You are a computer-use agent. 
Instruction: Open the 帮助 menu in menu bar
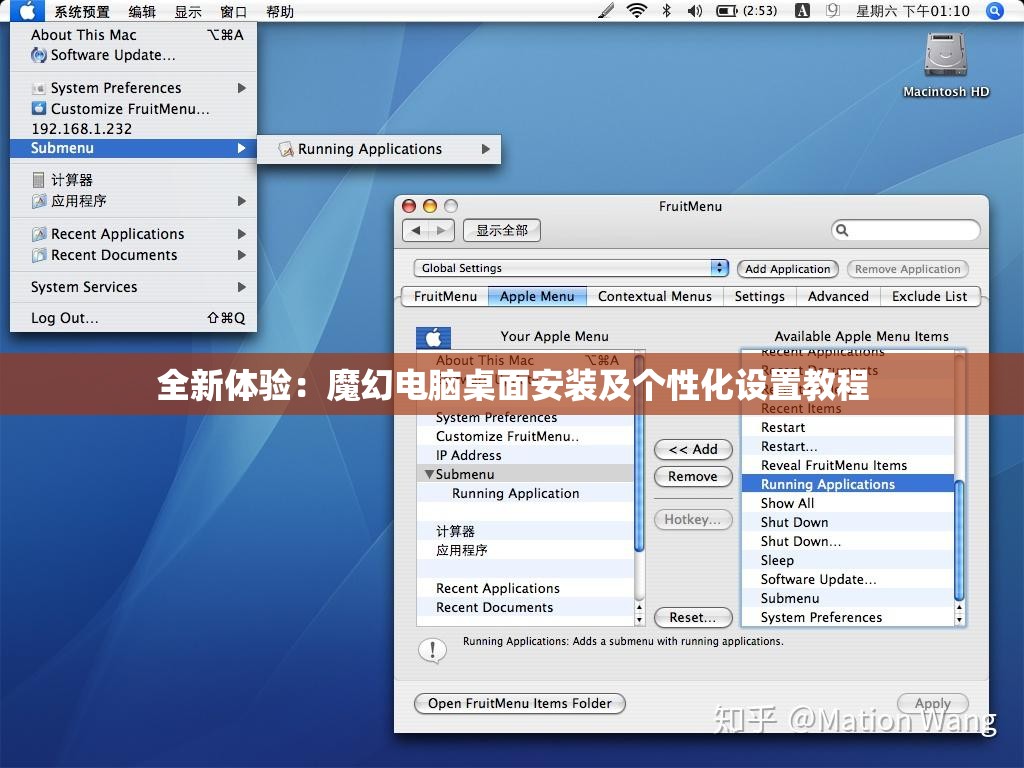280,11
